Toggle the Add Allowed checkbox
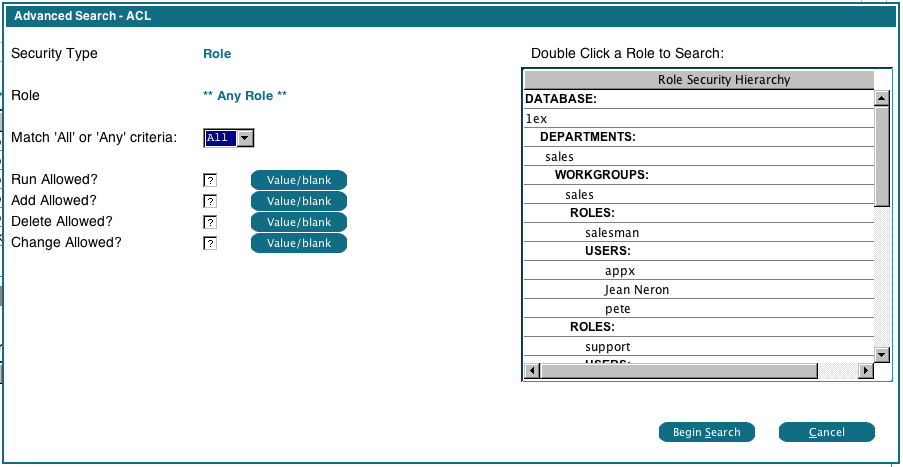Viewport: 903px width, 467px height. [x=210, y=201]
